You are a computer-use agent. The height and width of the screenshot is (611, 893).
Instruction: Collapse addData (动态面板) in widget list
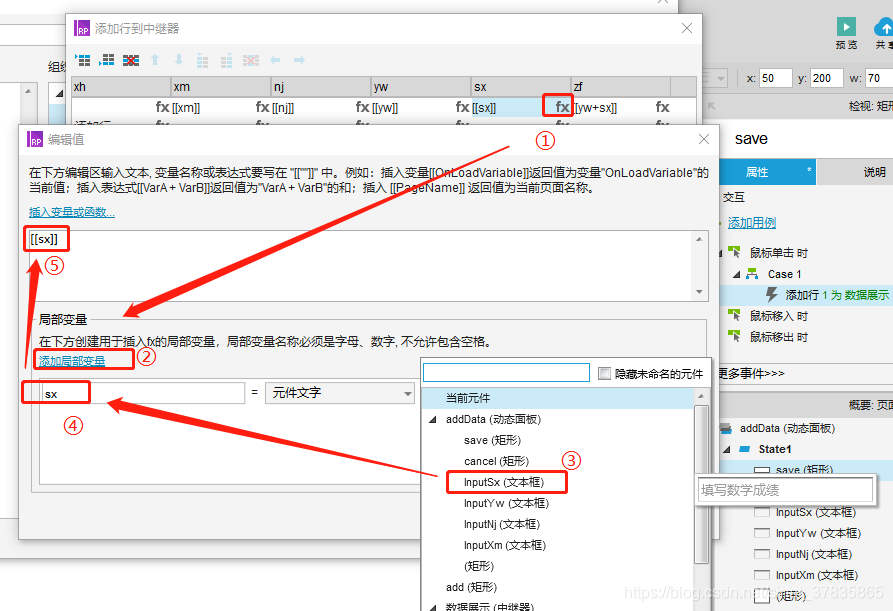tap(432, 420)
